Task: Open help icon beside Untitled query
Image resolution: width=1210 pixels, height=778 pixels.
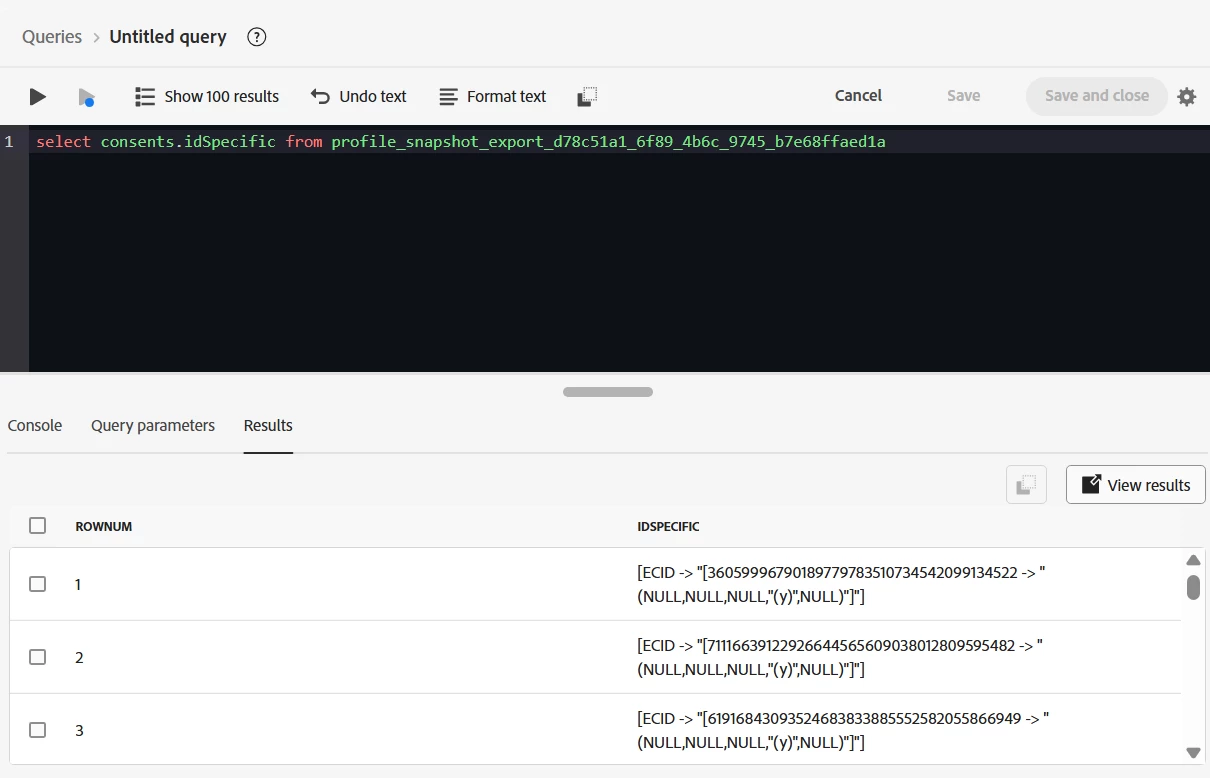Action: [257, 37]
